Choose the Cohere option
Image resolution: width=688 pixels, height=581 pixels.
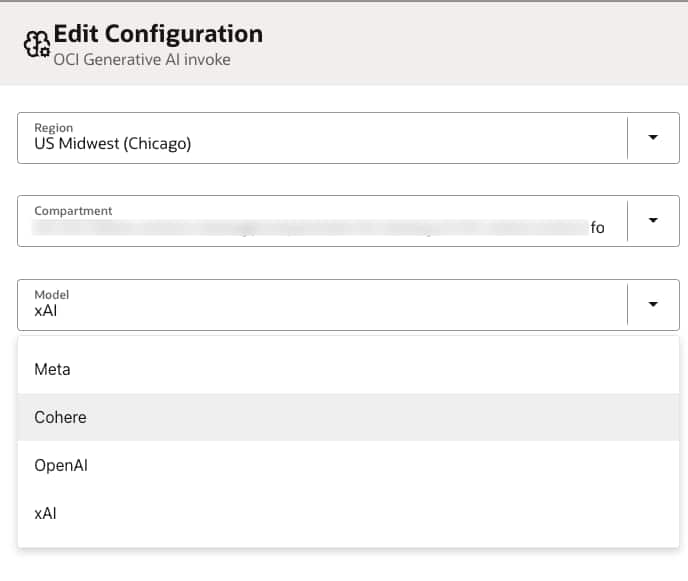pyautogui.click(x=60, y=417)
